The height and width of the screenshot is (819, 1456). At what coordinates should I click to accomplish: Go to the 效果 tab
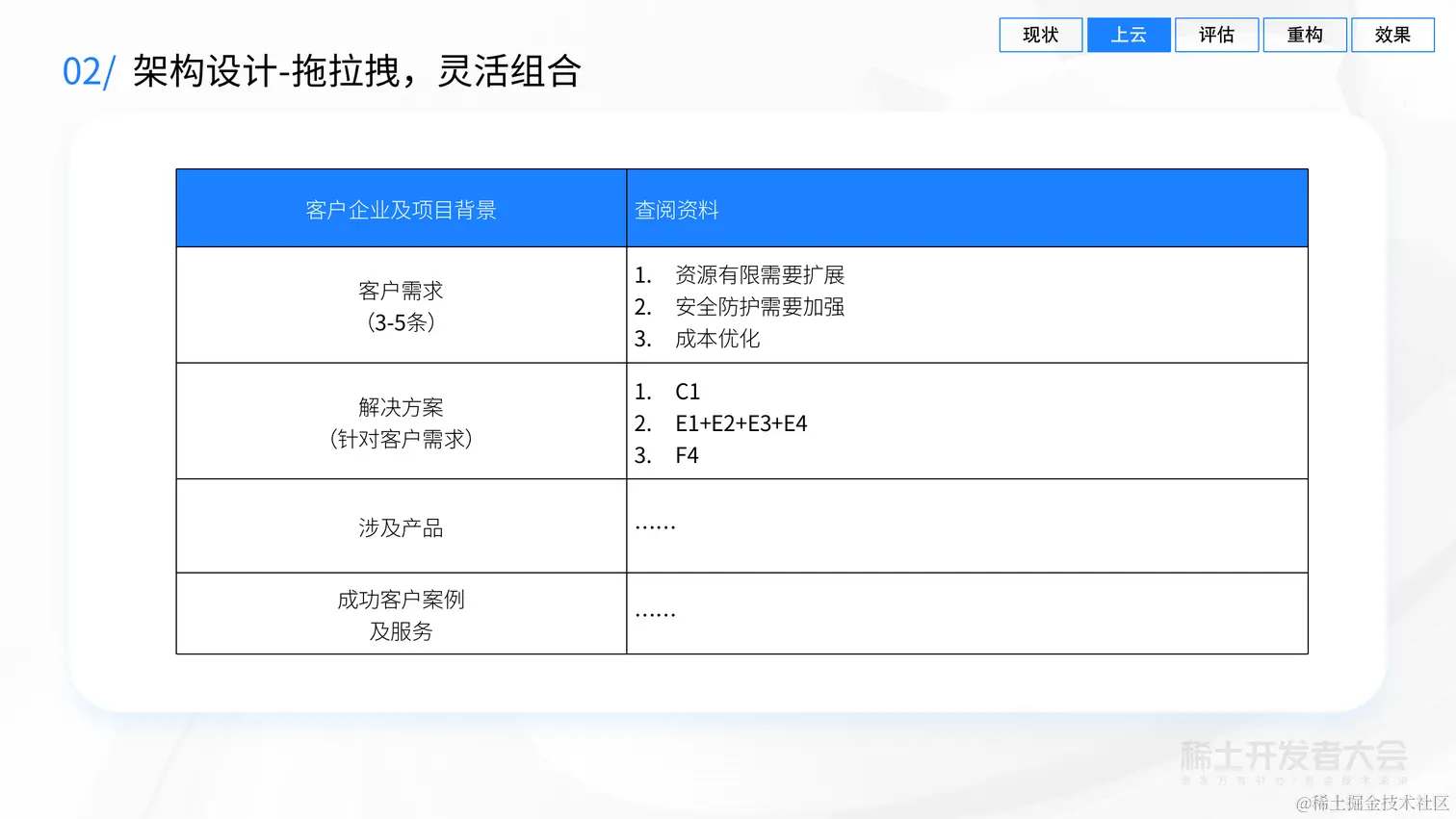1392,35
